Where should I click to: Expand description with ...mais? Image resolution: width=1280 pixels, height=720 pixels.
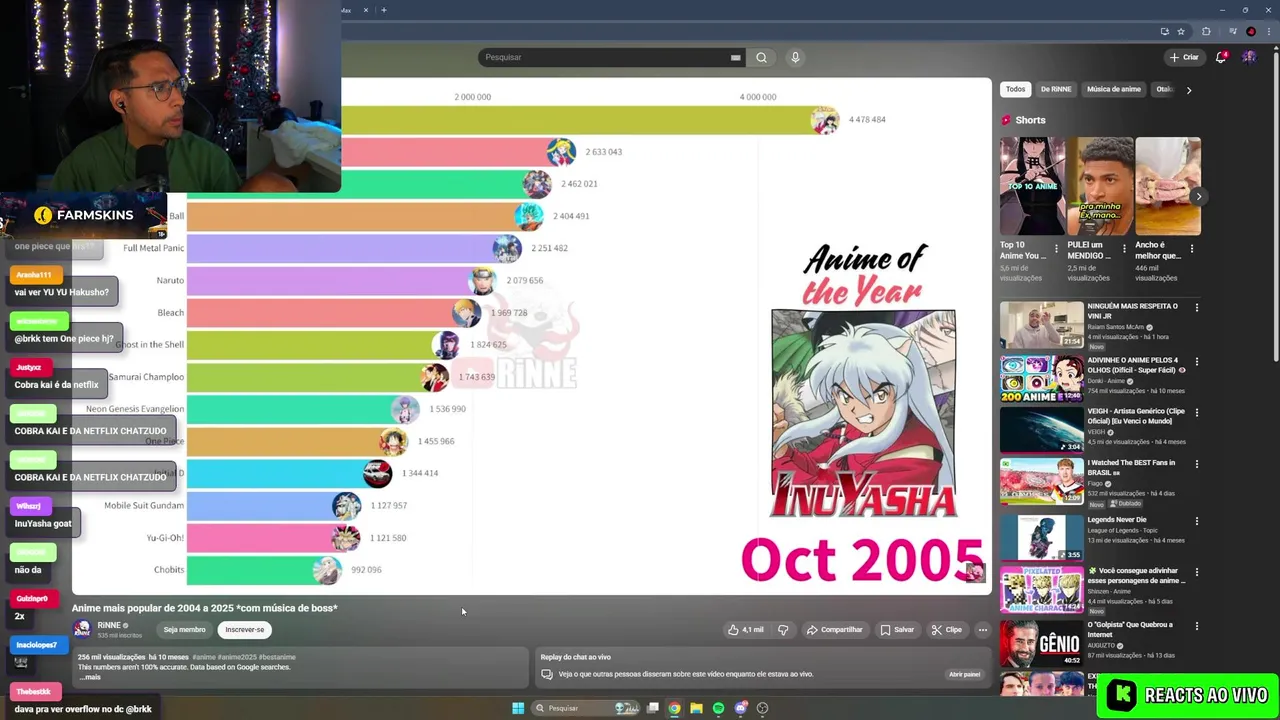90,677
